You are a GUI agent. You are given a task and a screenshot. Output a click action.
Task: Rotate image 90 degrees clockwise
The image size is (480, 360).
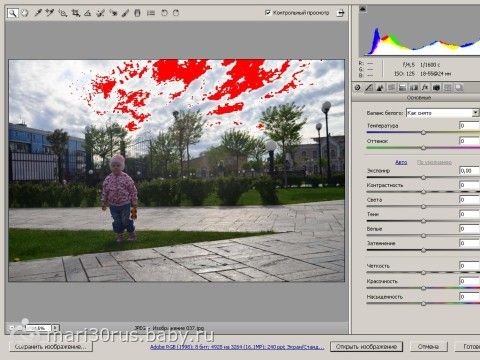pos(176,13)
